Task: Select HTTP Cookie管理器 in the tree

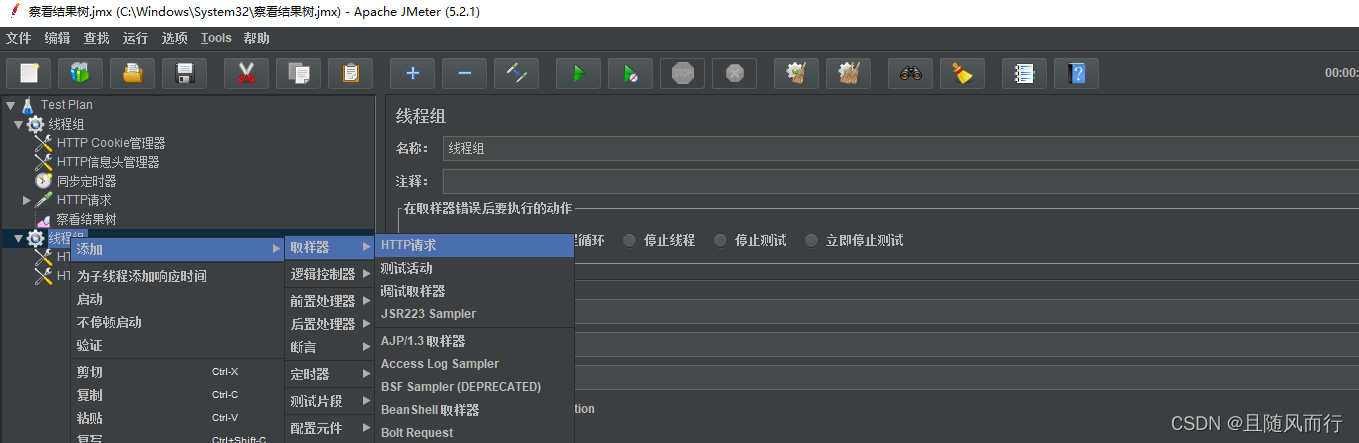Action: click(111, 143)
